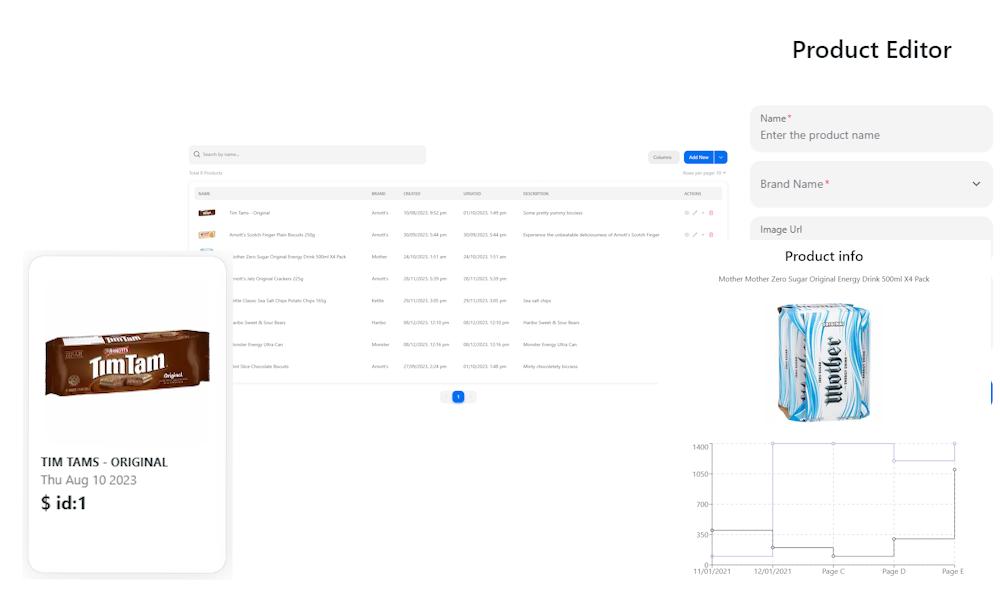Sort by the CREATED column header

[x=412, y=194]
